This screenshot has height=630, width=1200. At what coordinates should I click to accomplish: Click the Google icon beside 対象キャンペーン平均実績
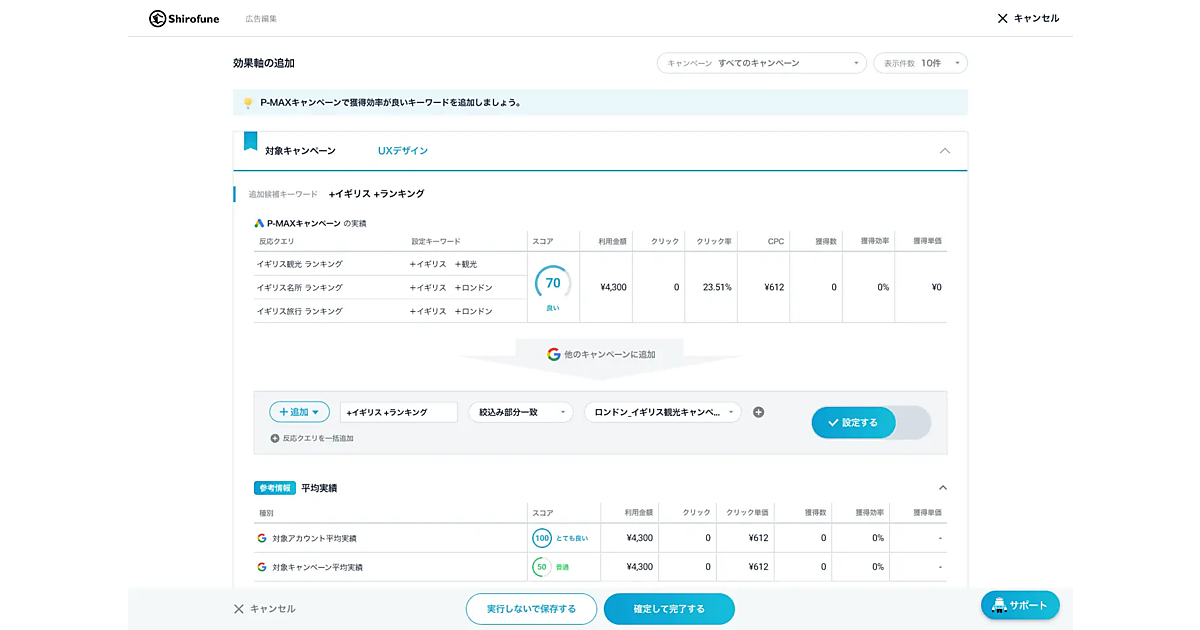(262, 567)
